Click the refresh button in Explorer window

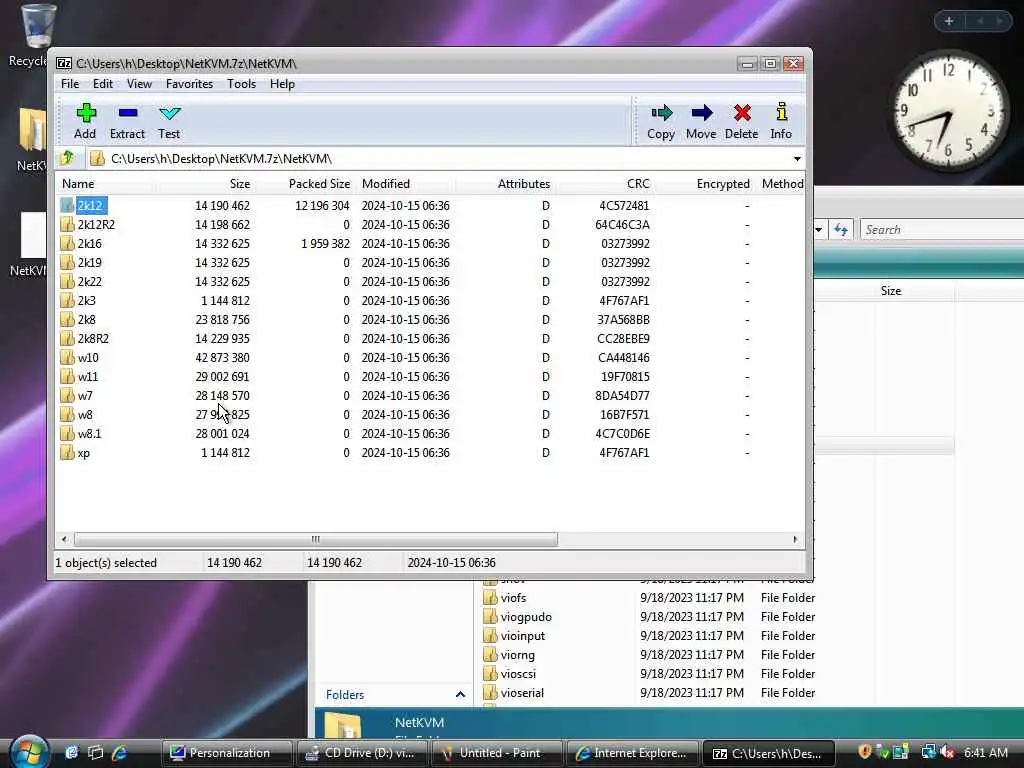840,230
